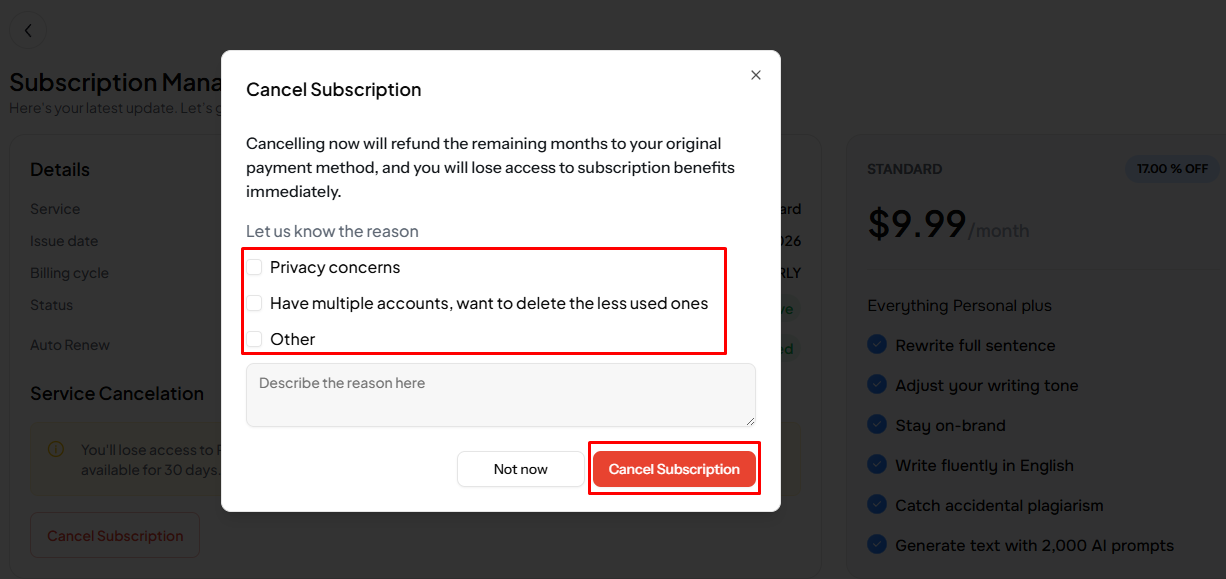
Task: Click the info icon in the warning notice
Action: coord(56,450)
